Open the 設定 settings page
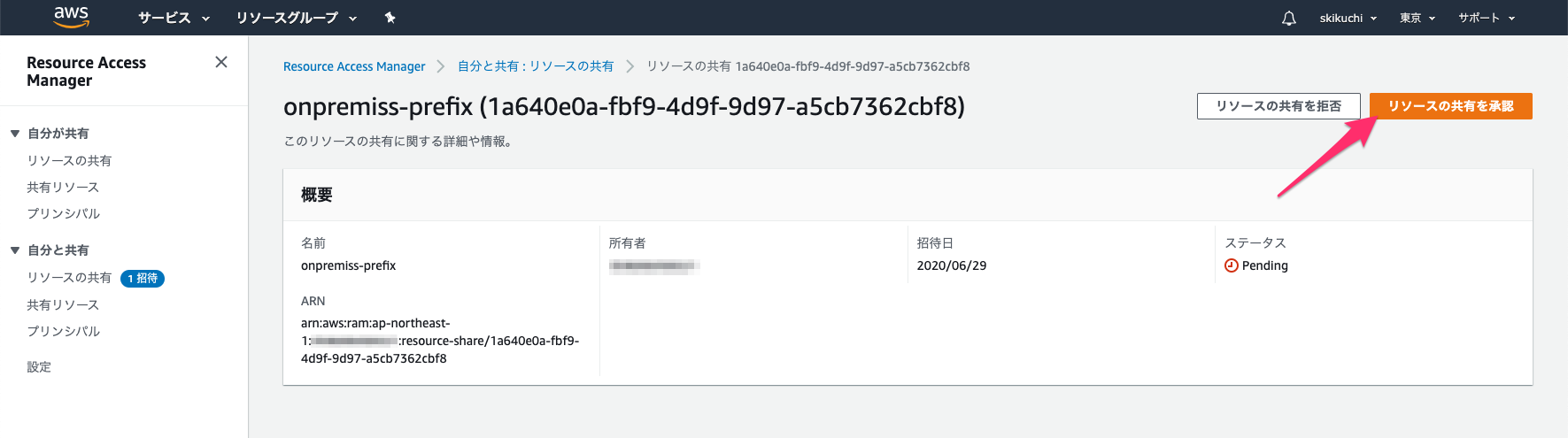Screen dimensions: 1568x438 (39, 367)
